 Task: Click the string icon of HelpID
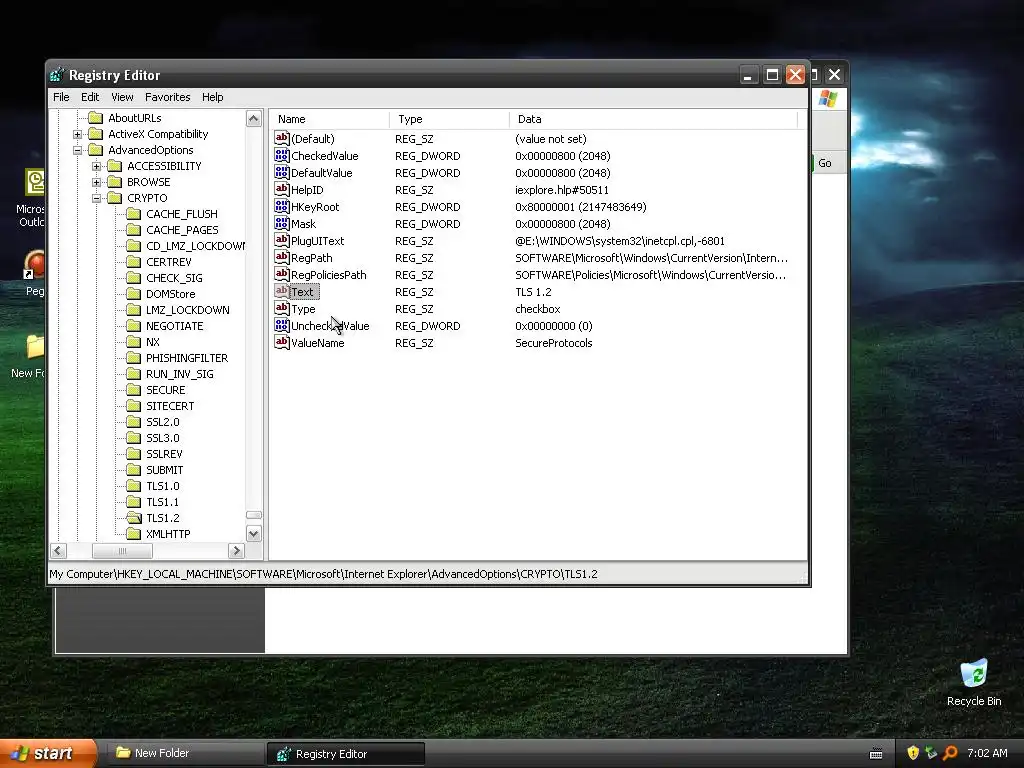click(x=281, y=189)
